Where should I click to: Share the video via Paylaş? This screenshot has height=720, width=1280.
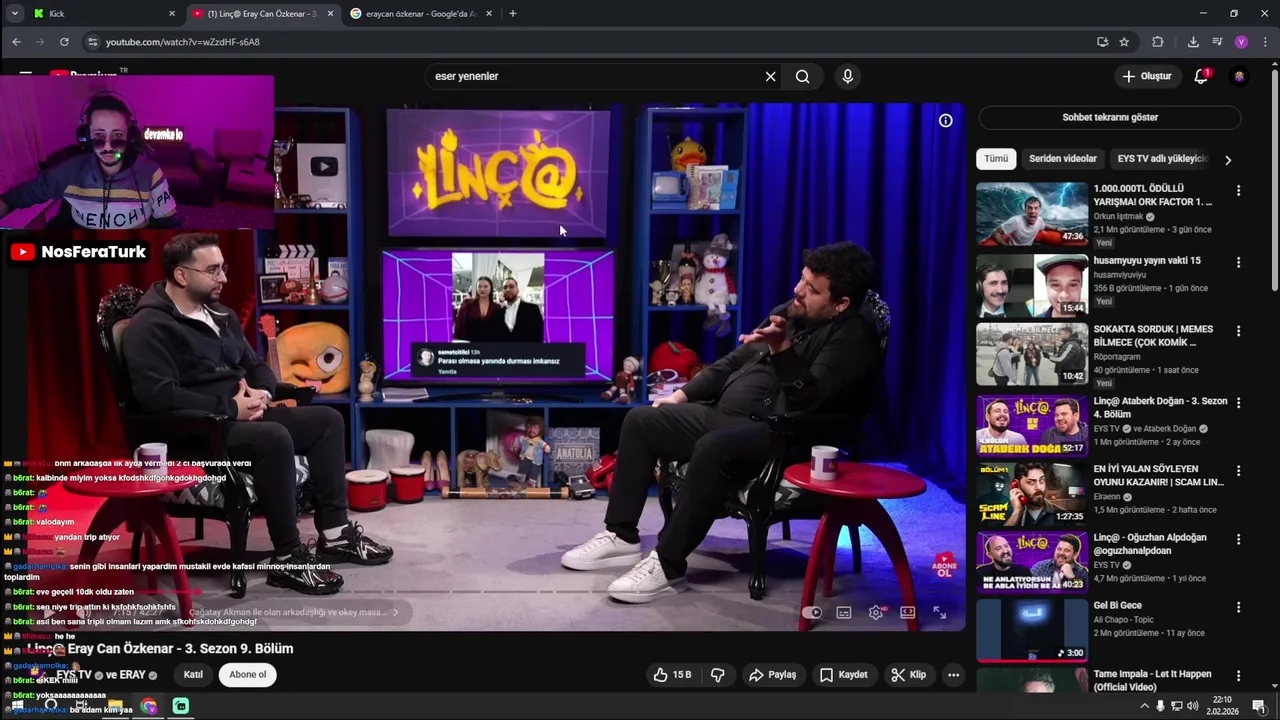[x=772, y=675]
